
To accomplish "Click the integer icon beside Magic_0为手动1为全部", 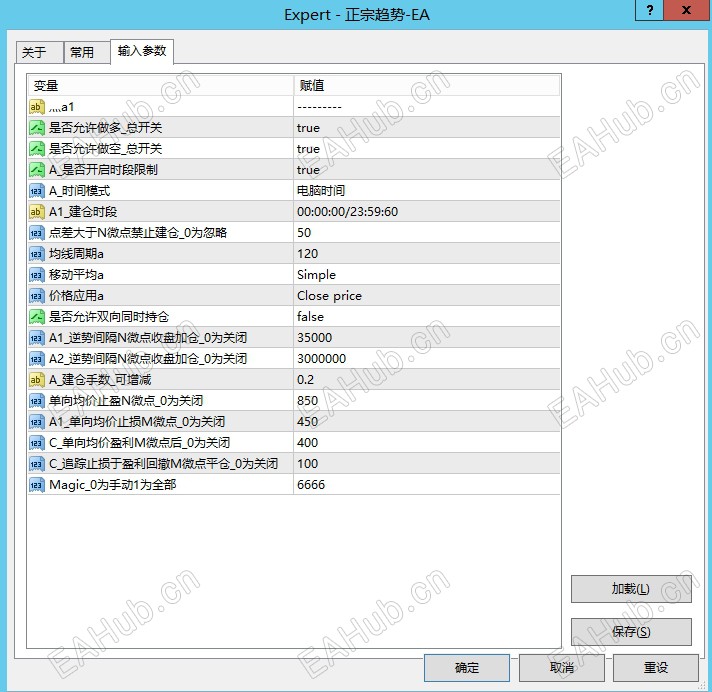I will [x=37, y=484].
